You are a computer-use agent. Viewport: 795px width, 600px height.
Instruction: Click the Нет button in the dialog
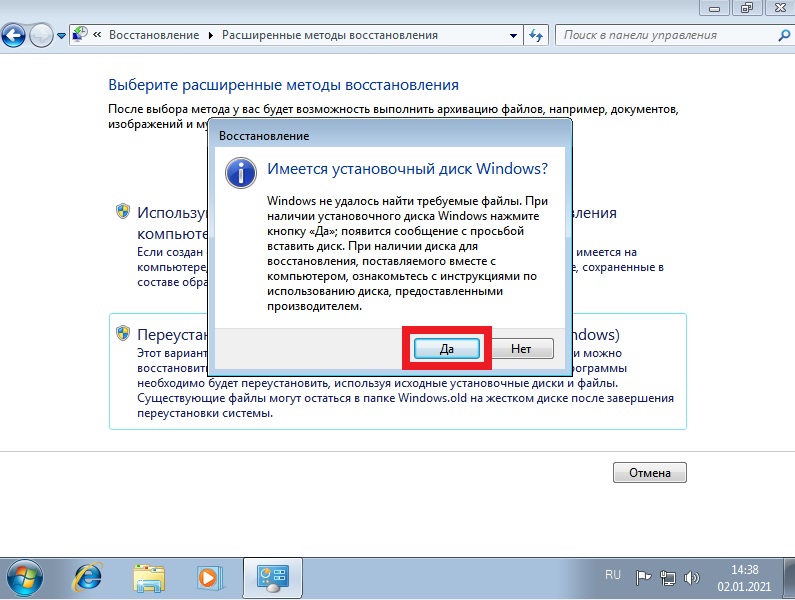[x=521, y=348]
